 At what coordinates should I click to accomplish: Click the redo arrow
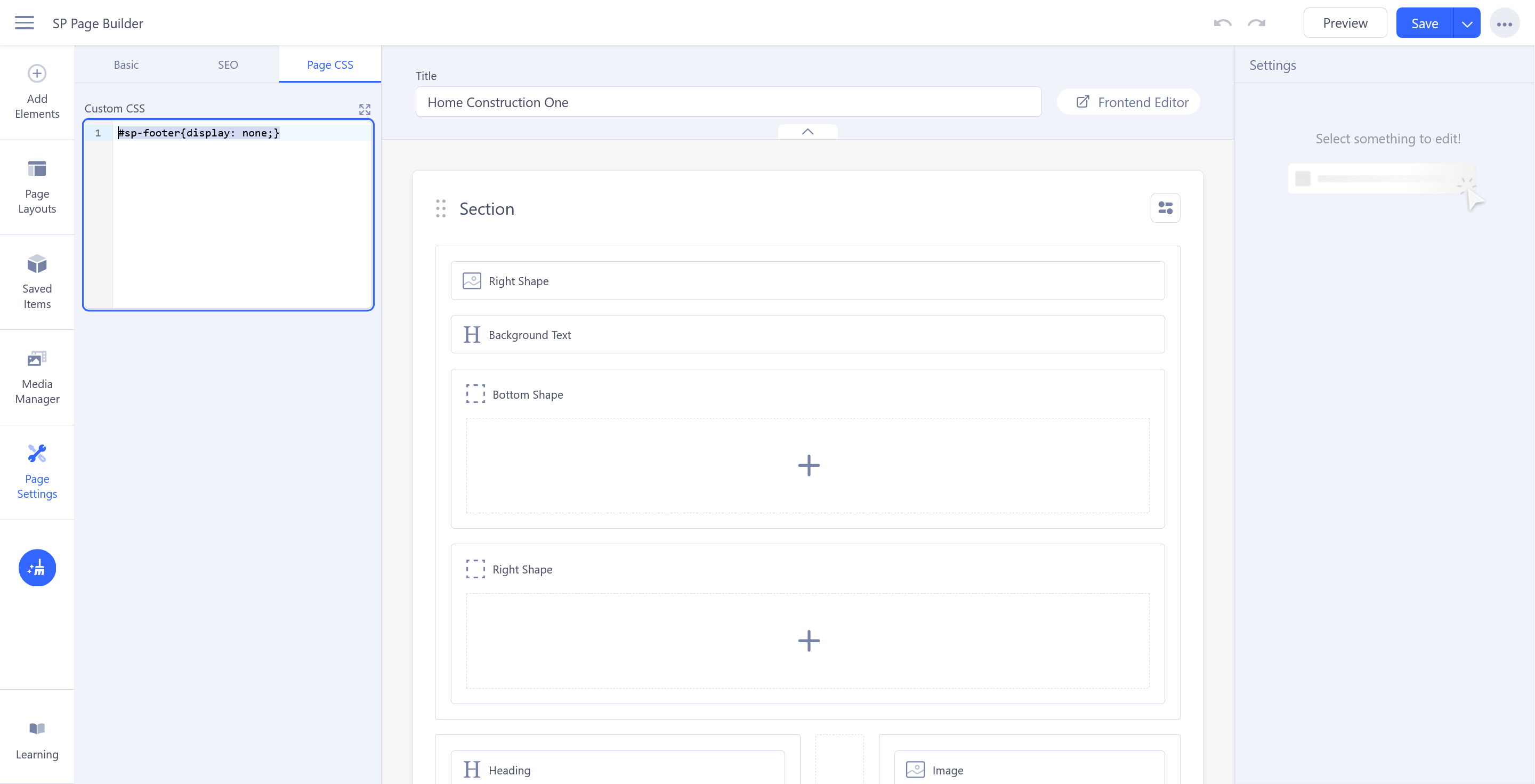tap(1257, 23)
